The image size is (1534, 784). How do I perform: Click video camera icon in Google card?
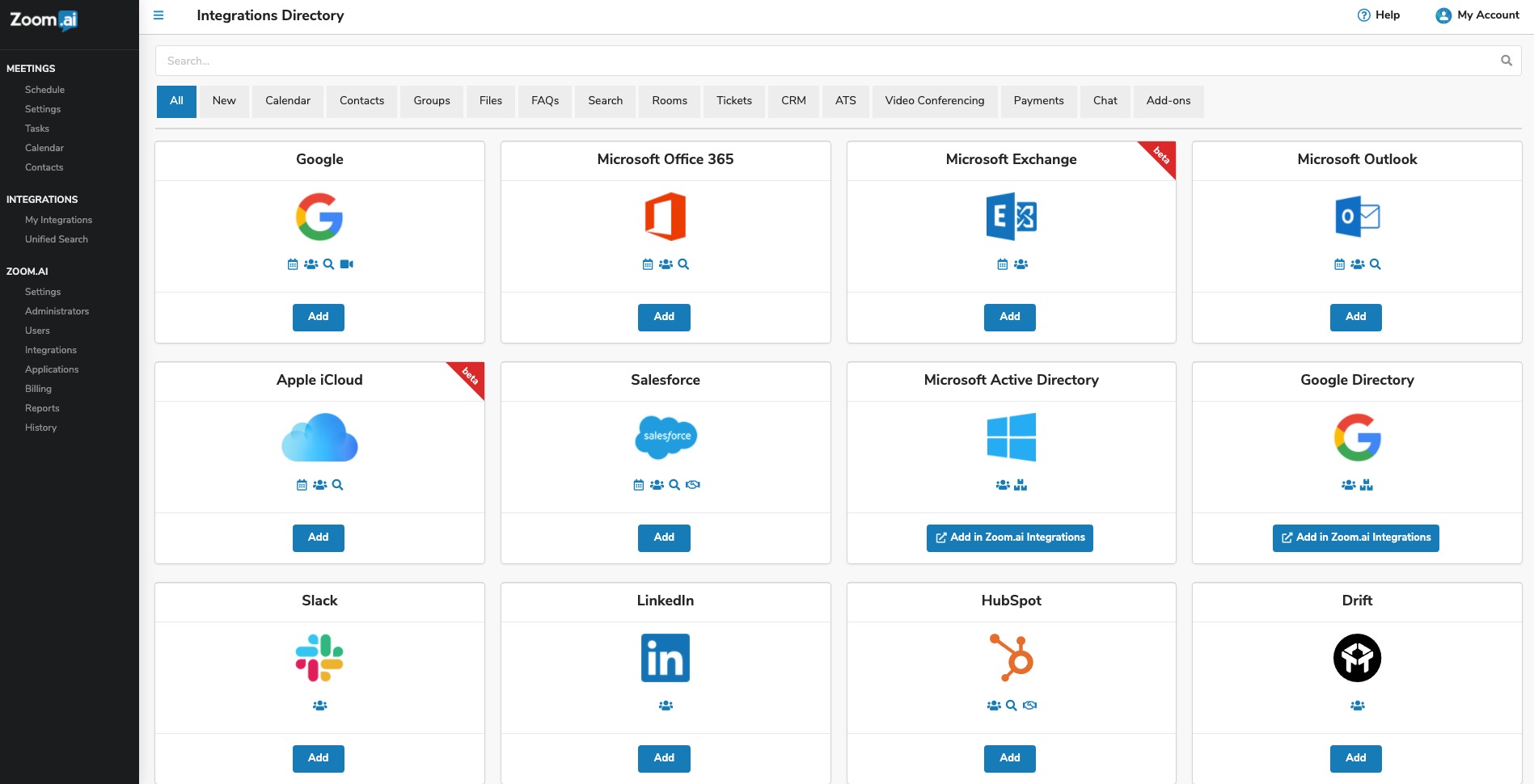click(x=347, y=264)
